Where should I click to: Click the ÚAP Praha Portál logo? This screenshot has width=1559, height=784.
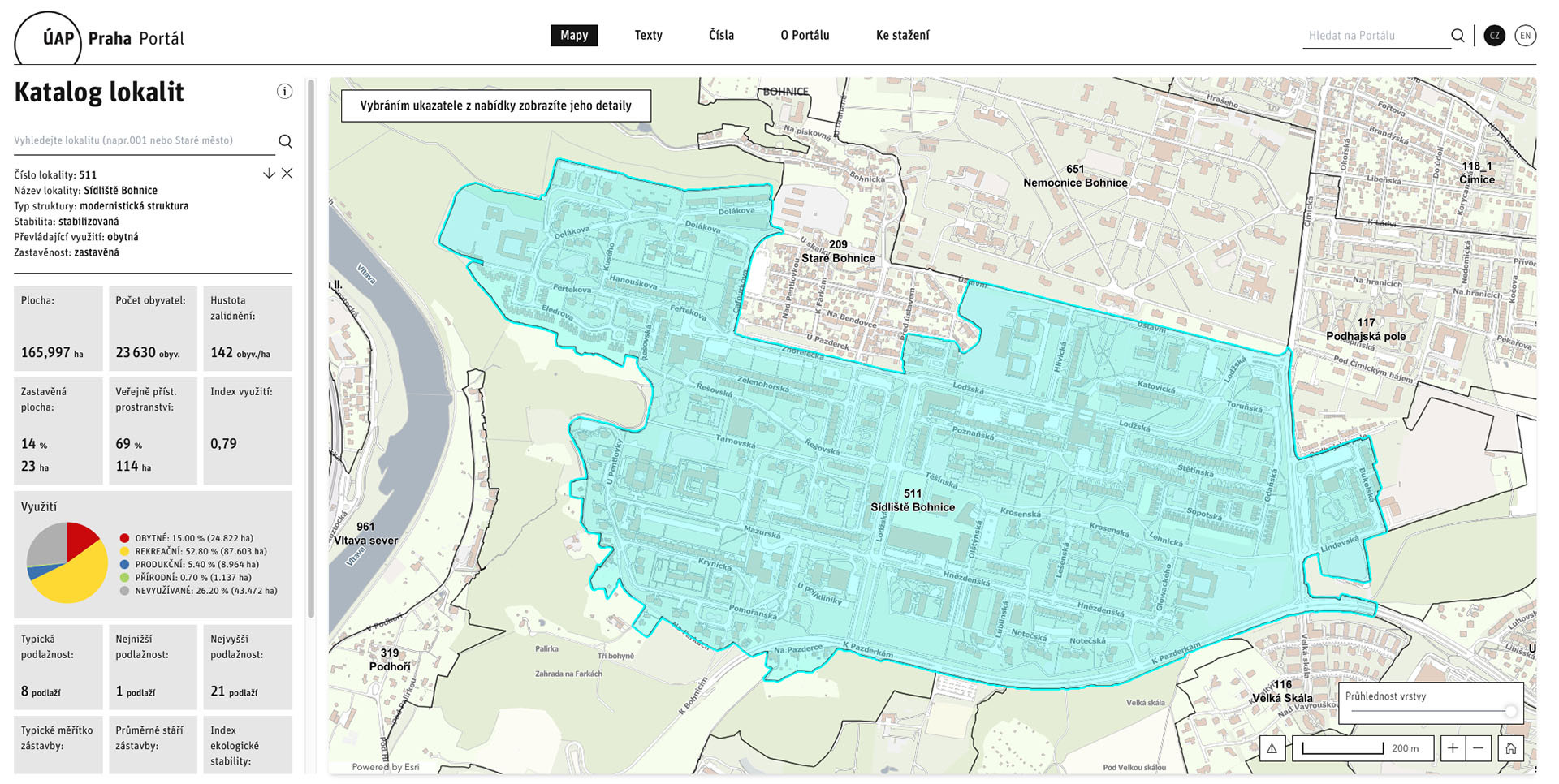click(101, 38)
